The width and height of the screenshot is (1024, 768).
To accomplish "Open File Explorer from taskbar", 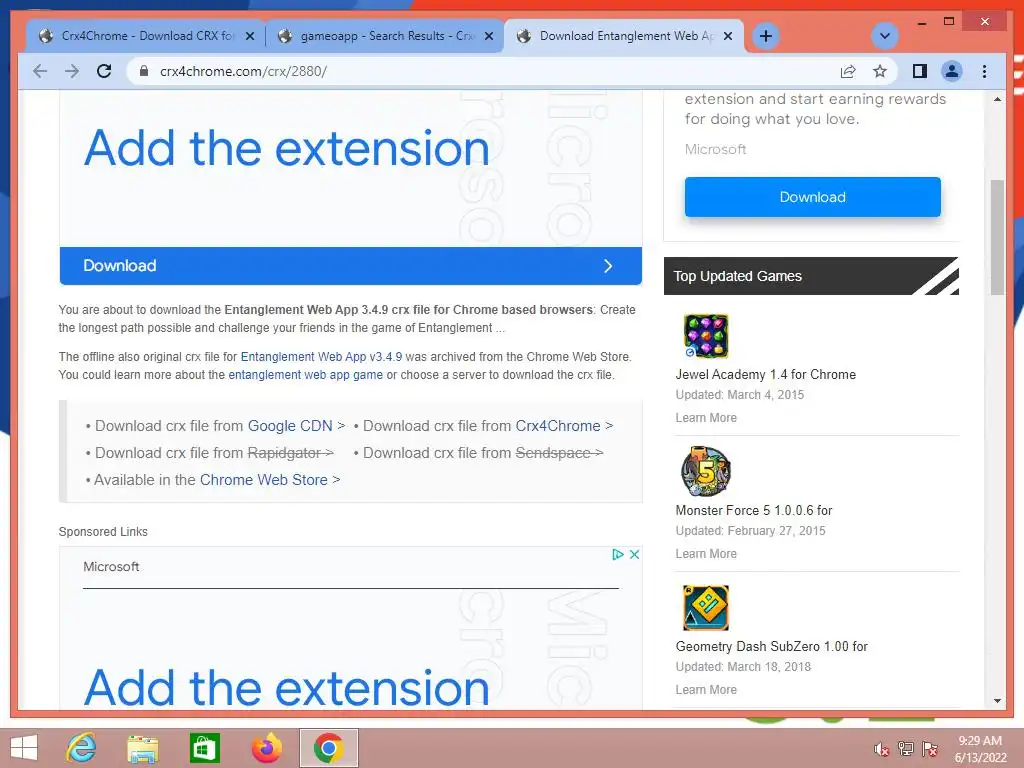I will pyautogui.click(x=143, y=748).
